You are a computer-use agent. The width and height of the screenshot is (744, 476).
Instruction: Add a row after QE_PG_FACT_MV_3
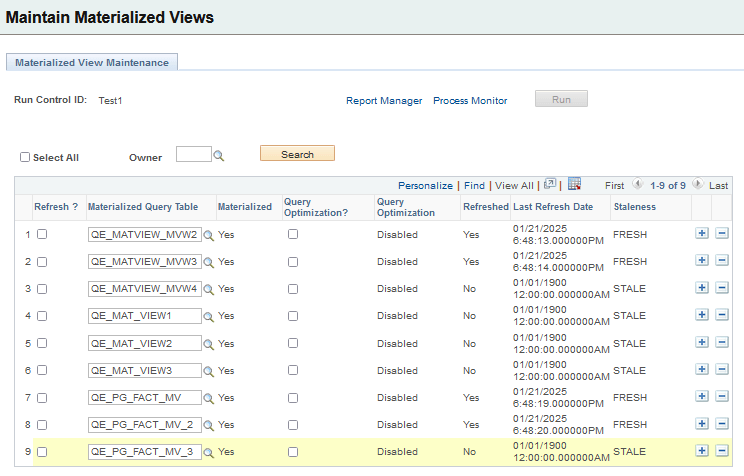[x=702, y=450]
